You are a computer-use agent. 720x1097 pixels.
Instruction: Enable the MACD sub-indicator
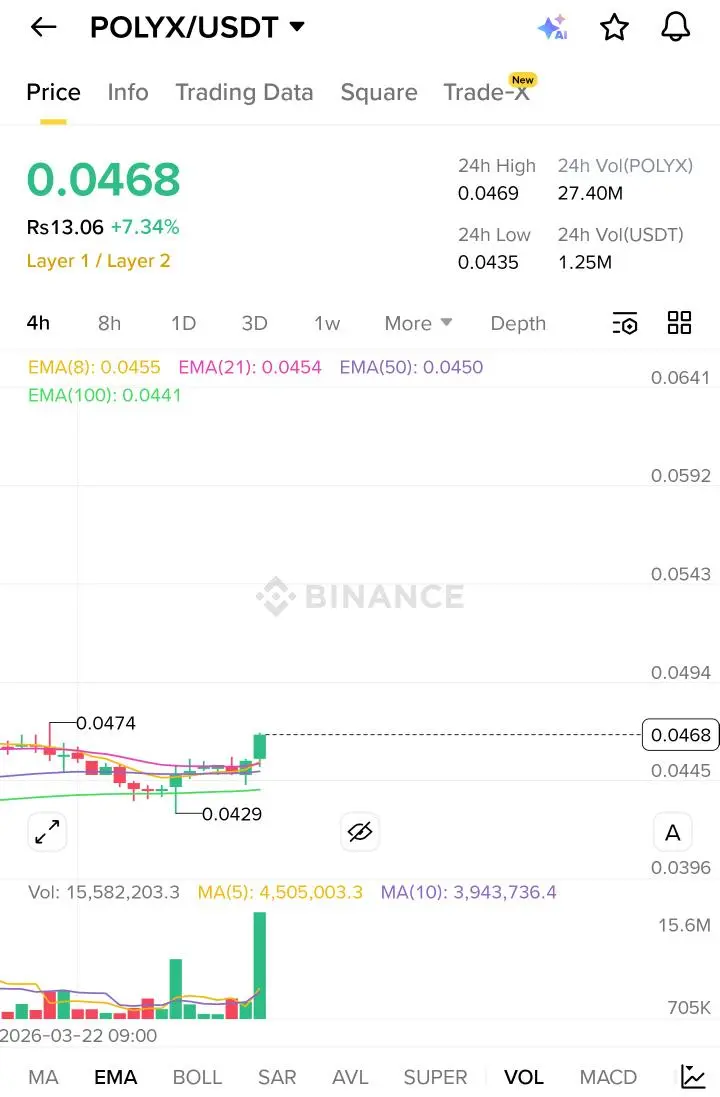[x=608, y=1077]
